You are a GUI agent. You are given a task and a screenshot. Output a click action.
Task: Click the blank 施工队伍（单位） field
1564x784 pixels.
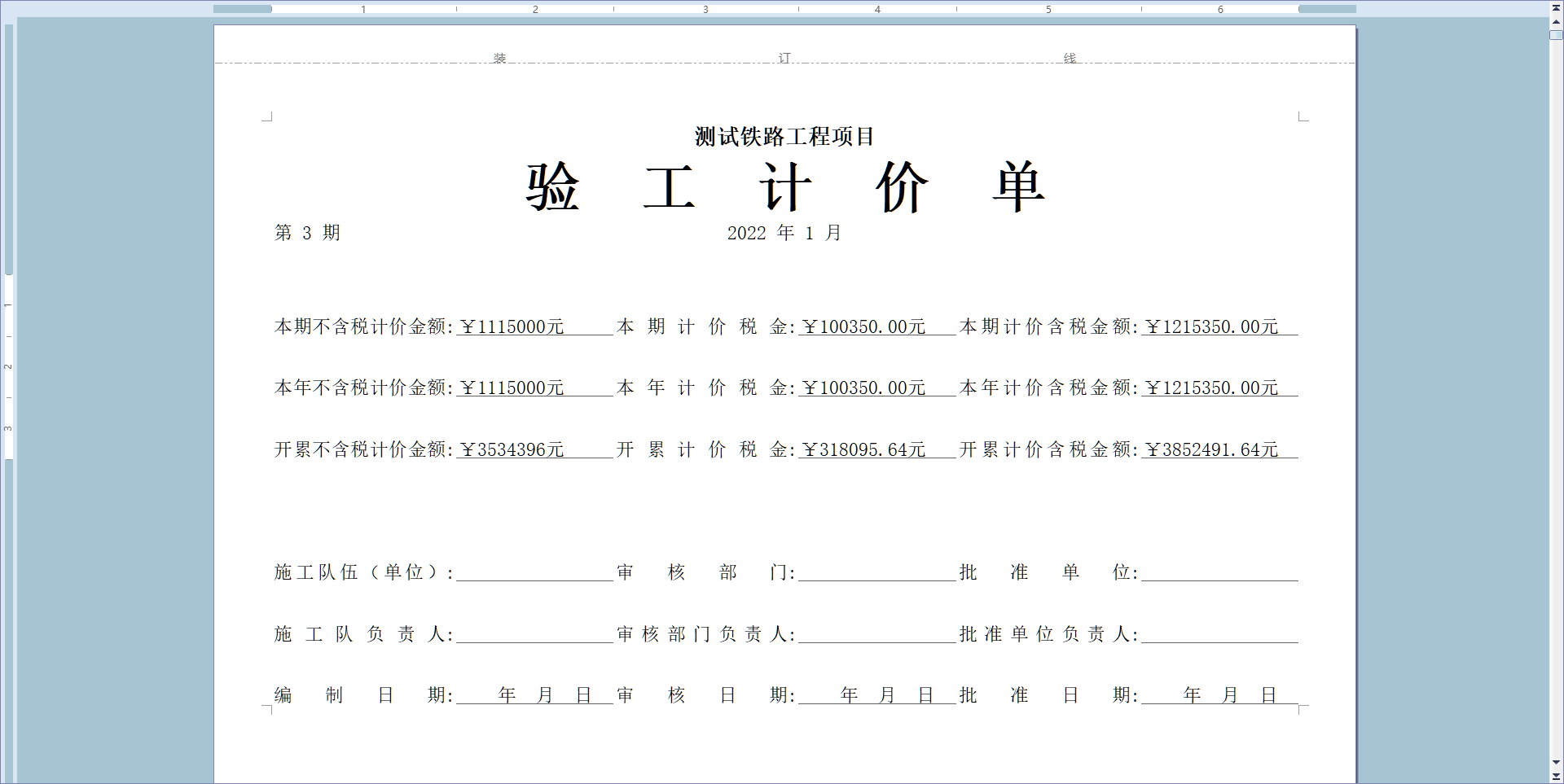pyautogui.click(x=534, y=572)
